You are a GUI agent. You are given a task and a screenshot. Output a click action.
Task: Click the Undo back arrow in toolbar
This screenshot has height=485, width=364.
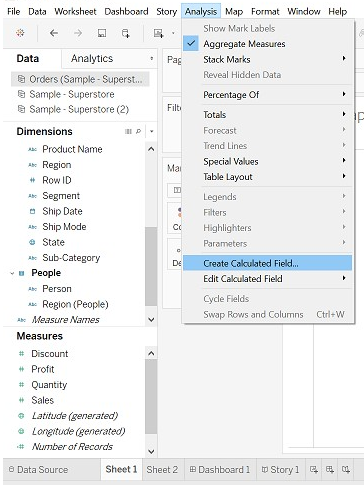click(x=54, y=33)
